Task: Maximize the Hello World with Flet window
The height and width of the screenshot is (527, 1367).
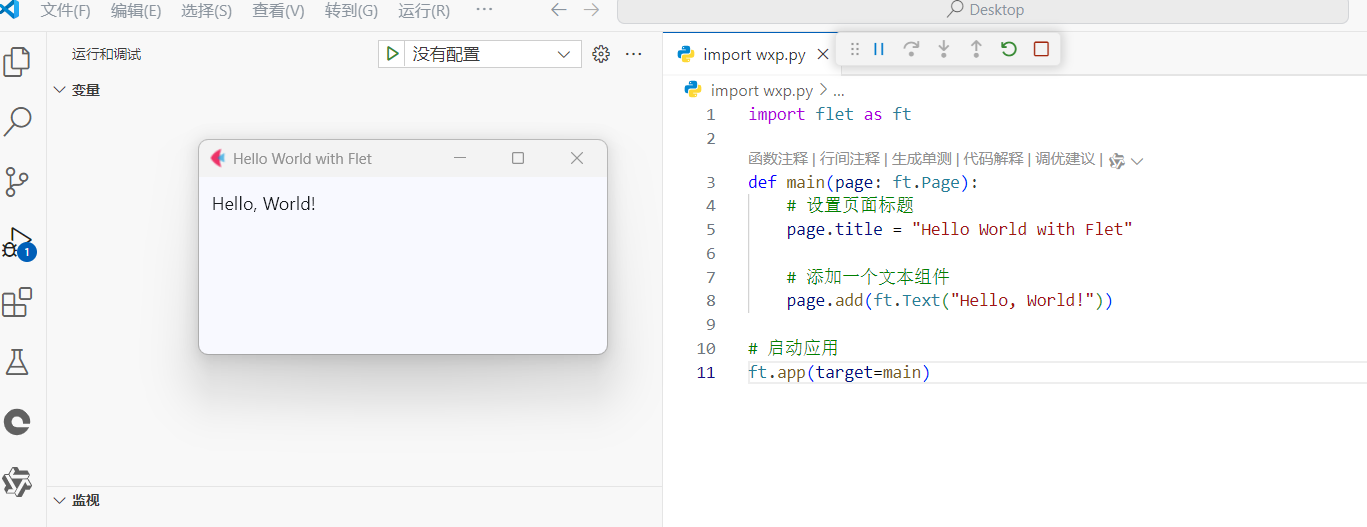Action: point(518,158)
